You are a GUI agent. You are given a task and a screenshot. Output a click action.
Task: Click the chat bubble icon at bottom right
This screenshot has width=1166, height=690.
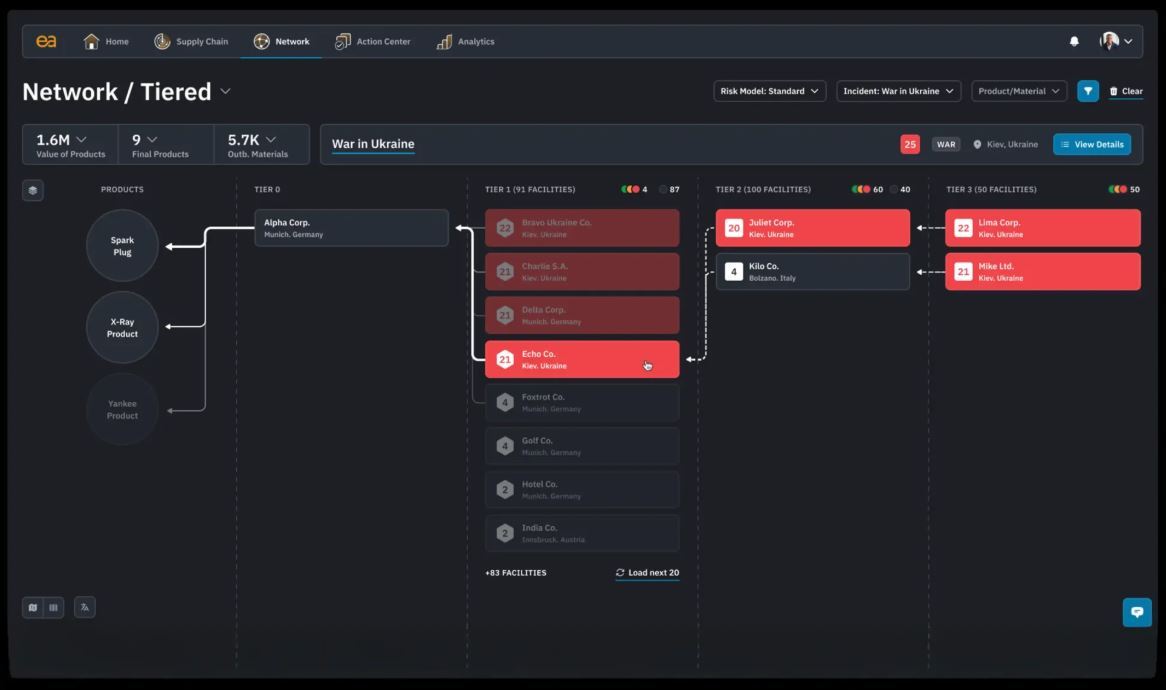(1136, 612)
